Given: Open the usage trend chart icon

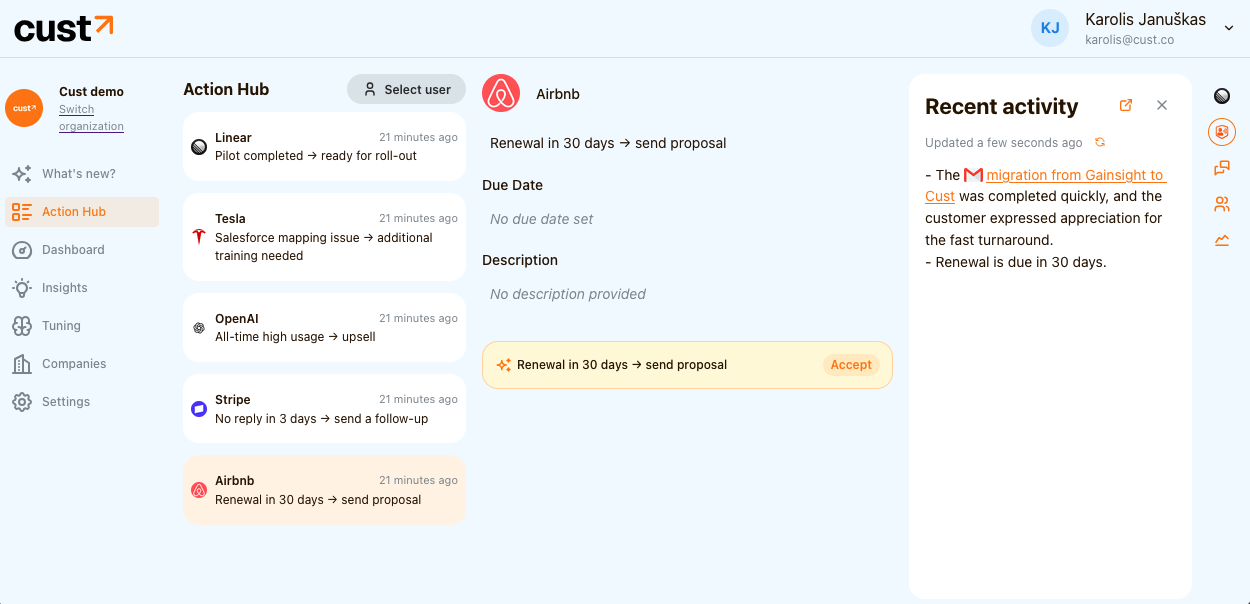Looking at the screenshot, I should [1221, 240].
